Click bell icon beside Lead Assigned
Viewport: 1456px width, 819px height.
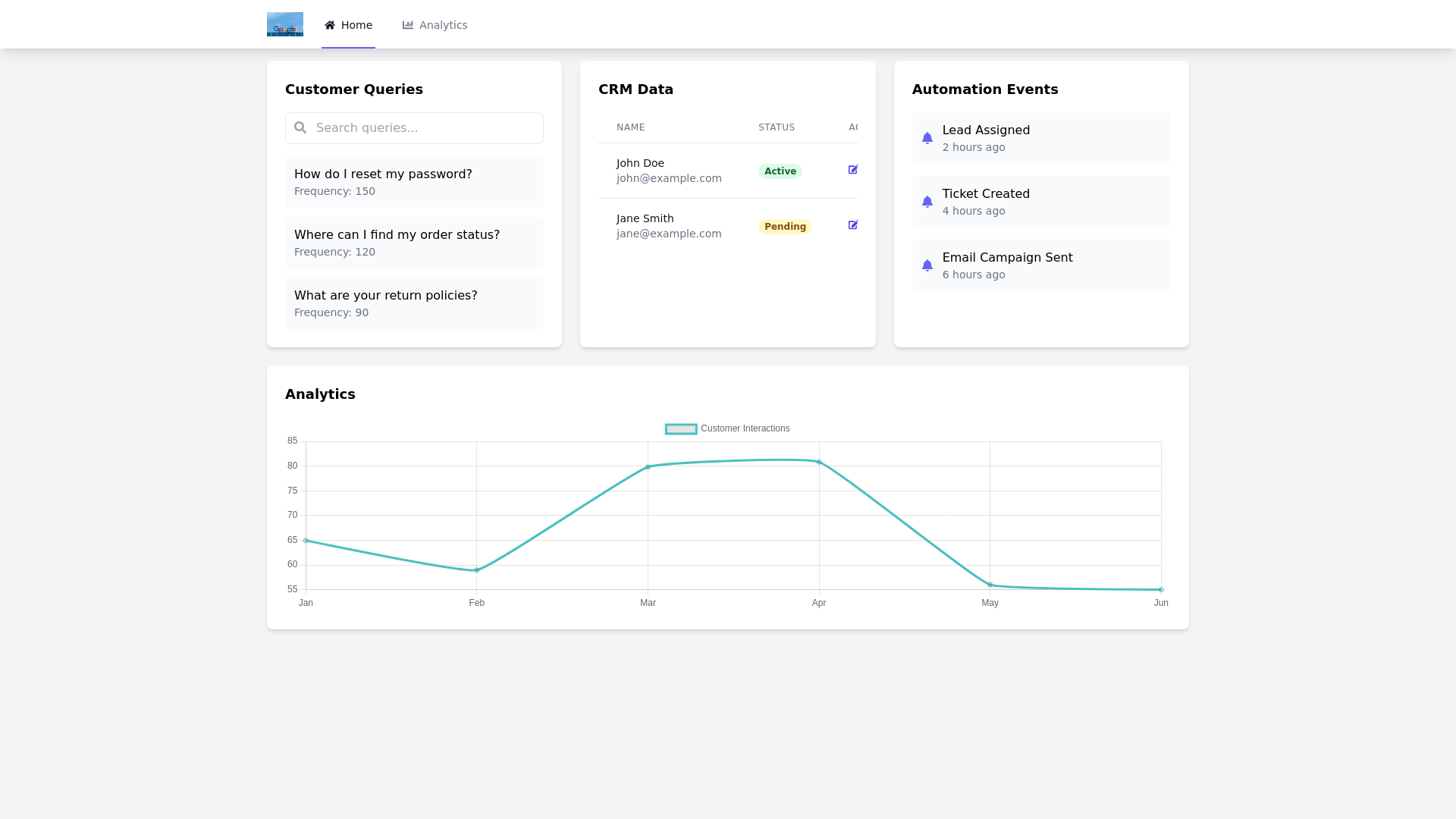click(927, 138)
